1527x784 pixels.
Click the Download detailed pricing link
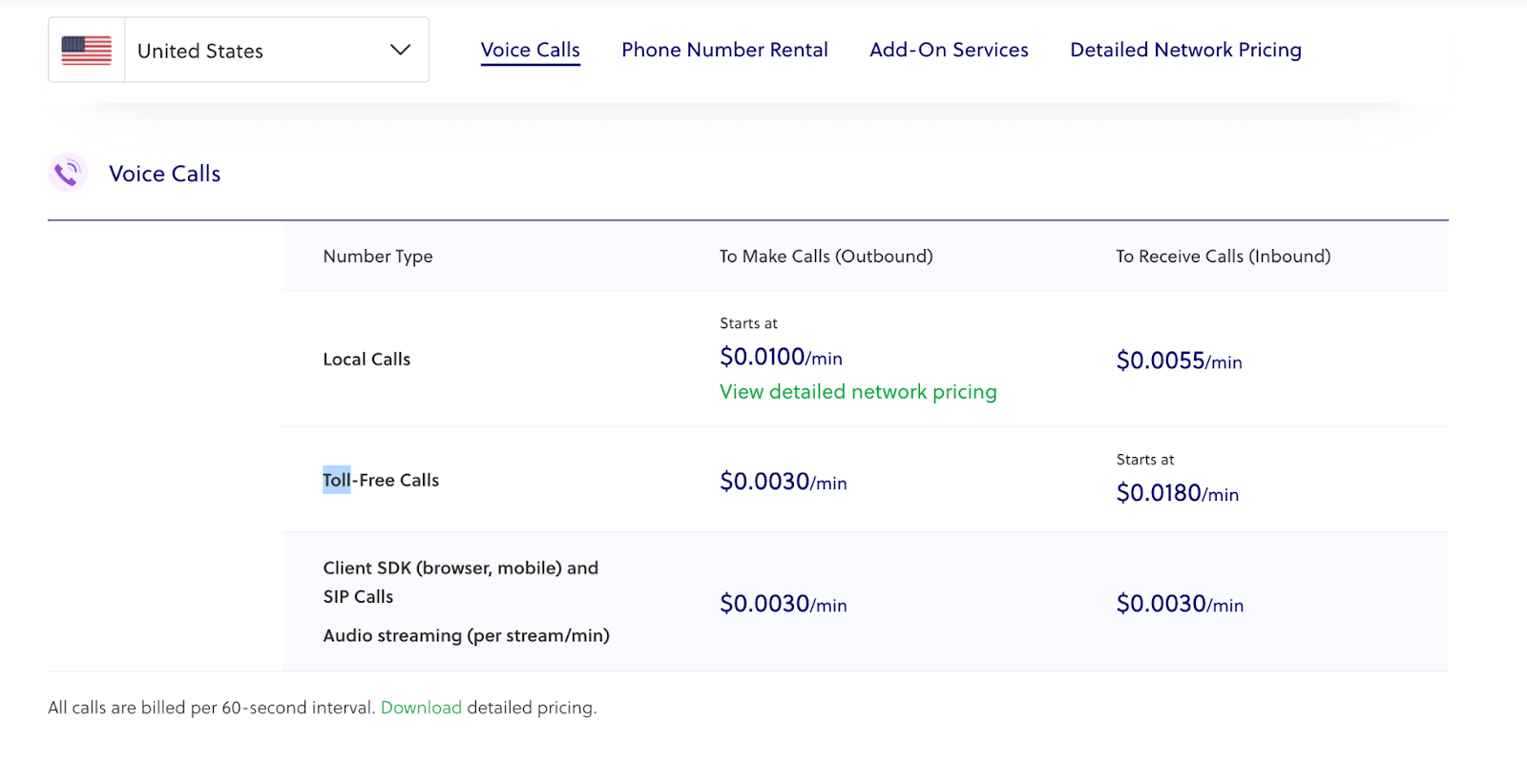(x=421, y=708)
